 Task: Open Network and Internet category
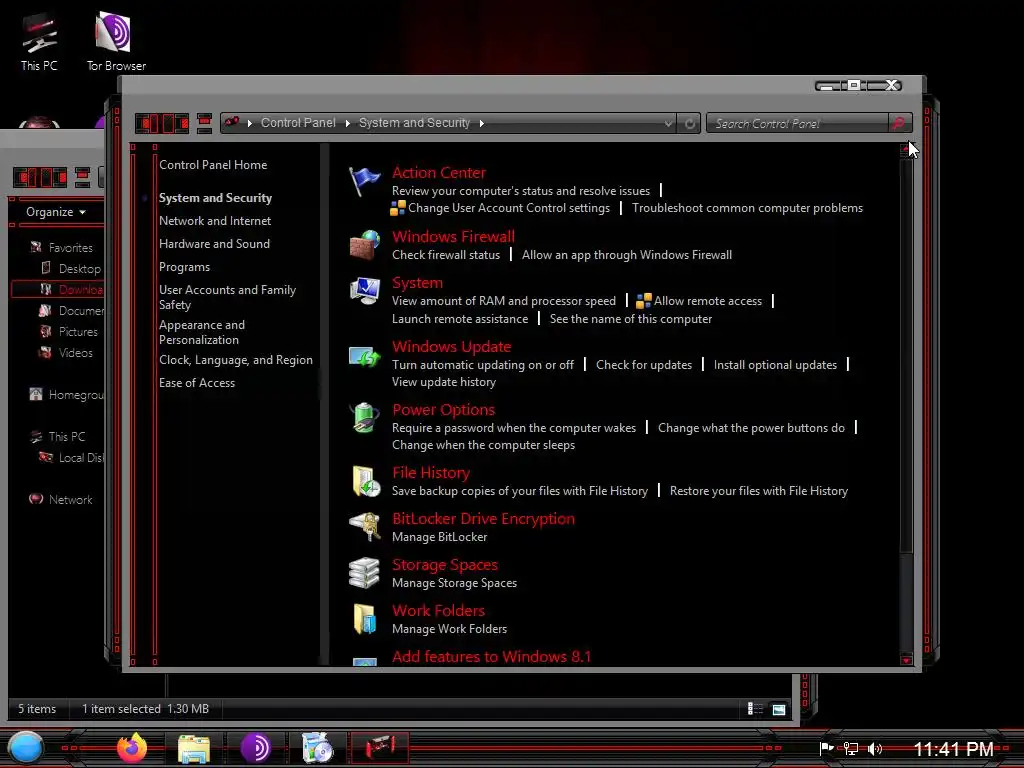tap(215, 221)
